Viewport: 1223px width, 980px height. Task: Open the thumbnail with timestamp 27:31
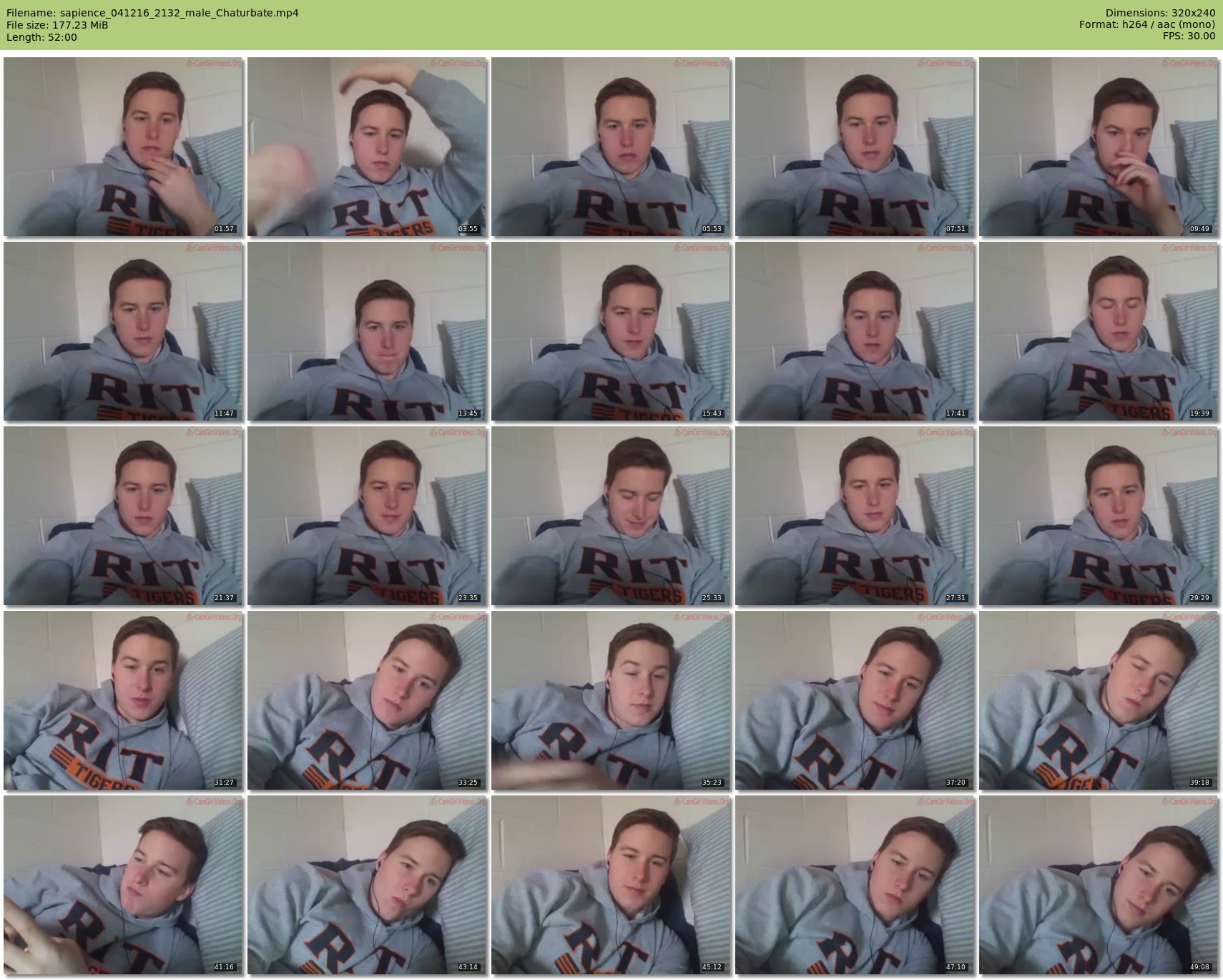855,516
